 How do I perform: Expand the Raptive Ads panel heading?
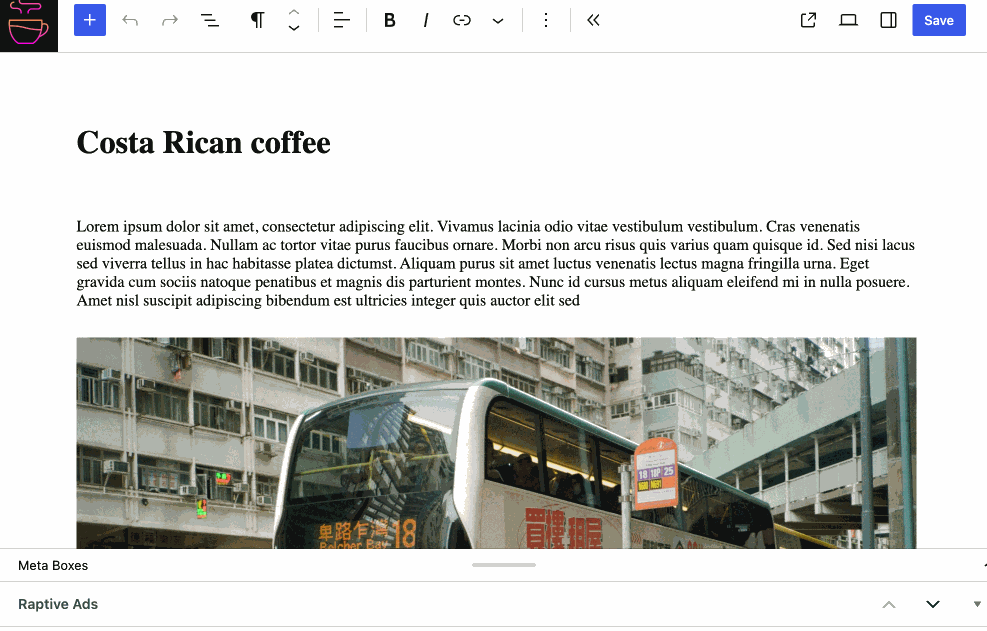coord(58,604)
